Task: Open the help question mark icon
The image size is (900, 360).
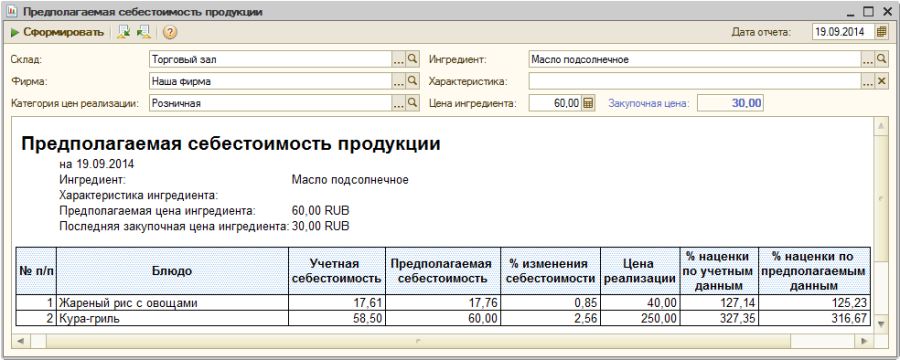Action: (x=169, y=32)
